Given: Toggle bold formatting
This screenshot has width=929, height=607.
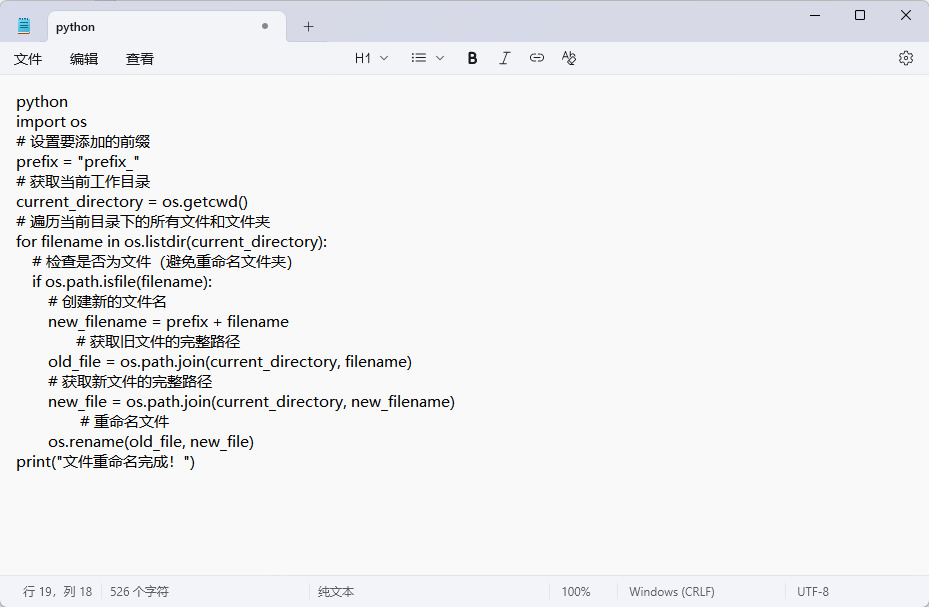Looking at the screenshot, I should 472,58.
